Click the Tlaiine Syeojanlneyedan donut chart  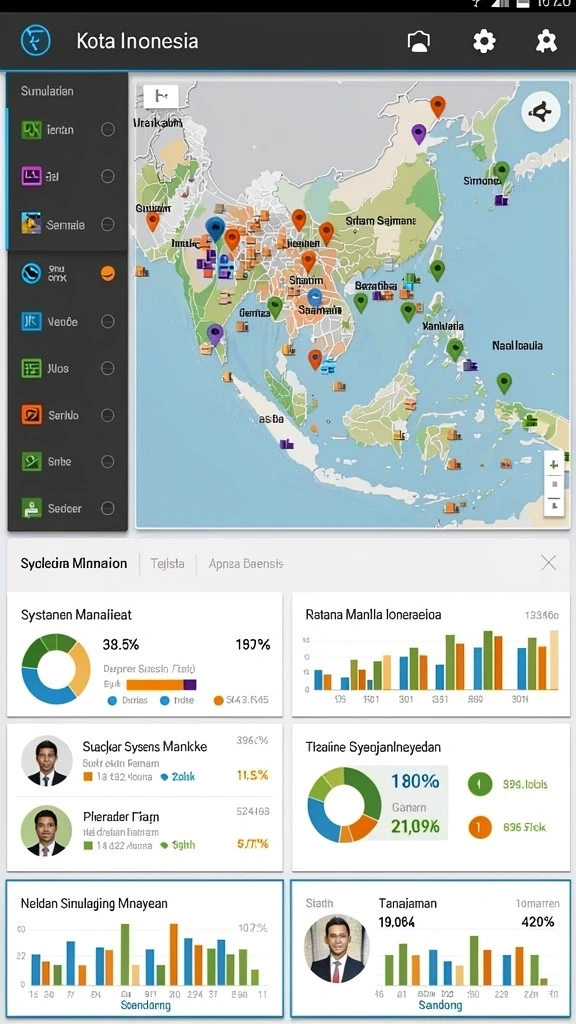click(344, 805)
